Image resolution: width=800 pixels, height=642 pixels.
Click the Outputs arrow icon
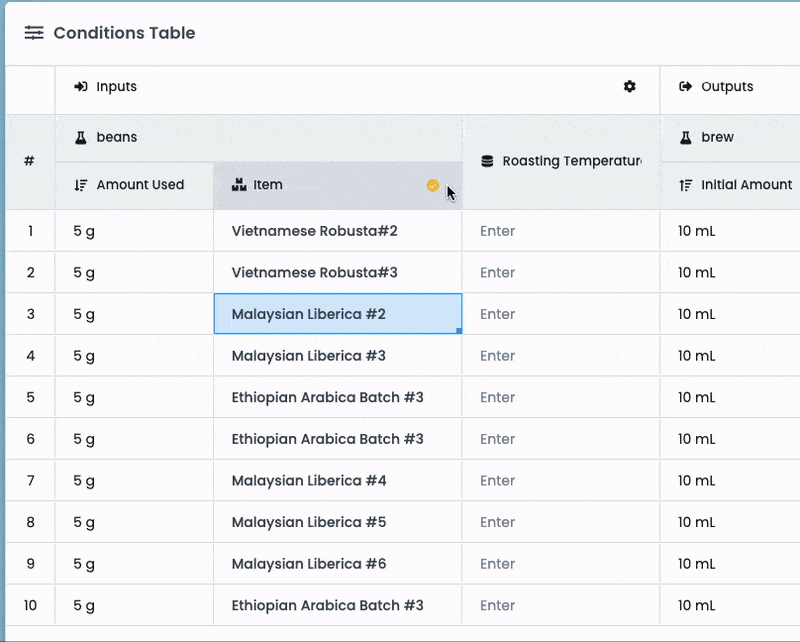click(x=685, y=87)
